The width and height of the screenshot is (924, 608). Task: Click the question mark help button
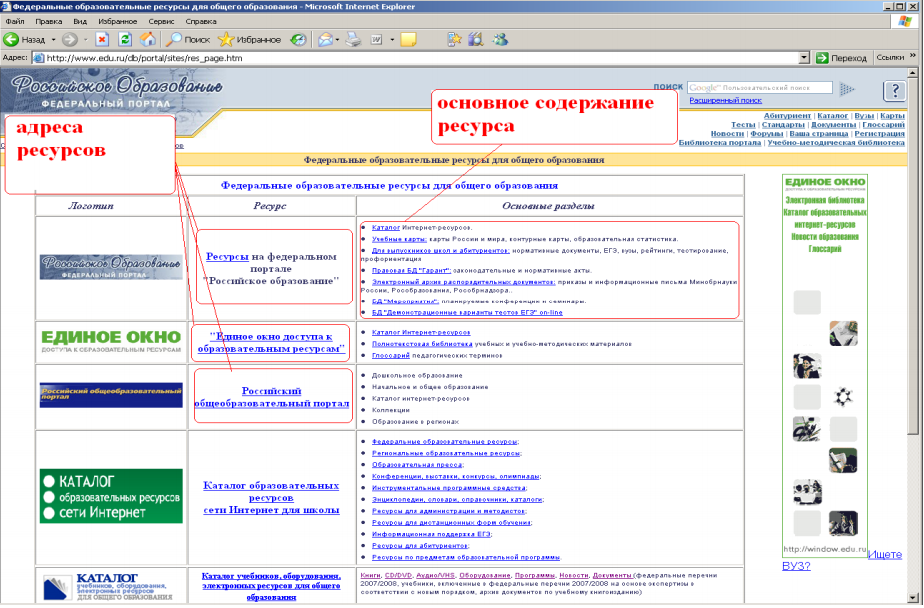(895, 90)
